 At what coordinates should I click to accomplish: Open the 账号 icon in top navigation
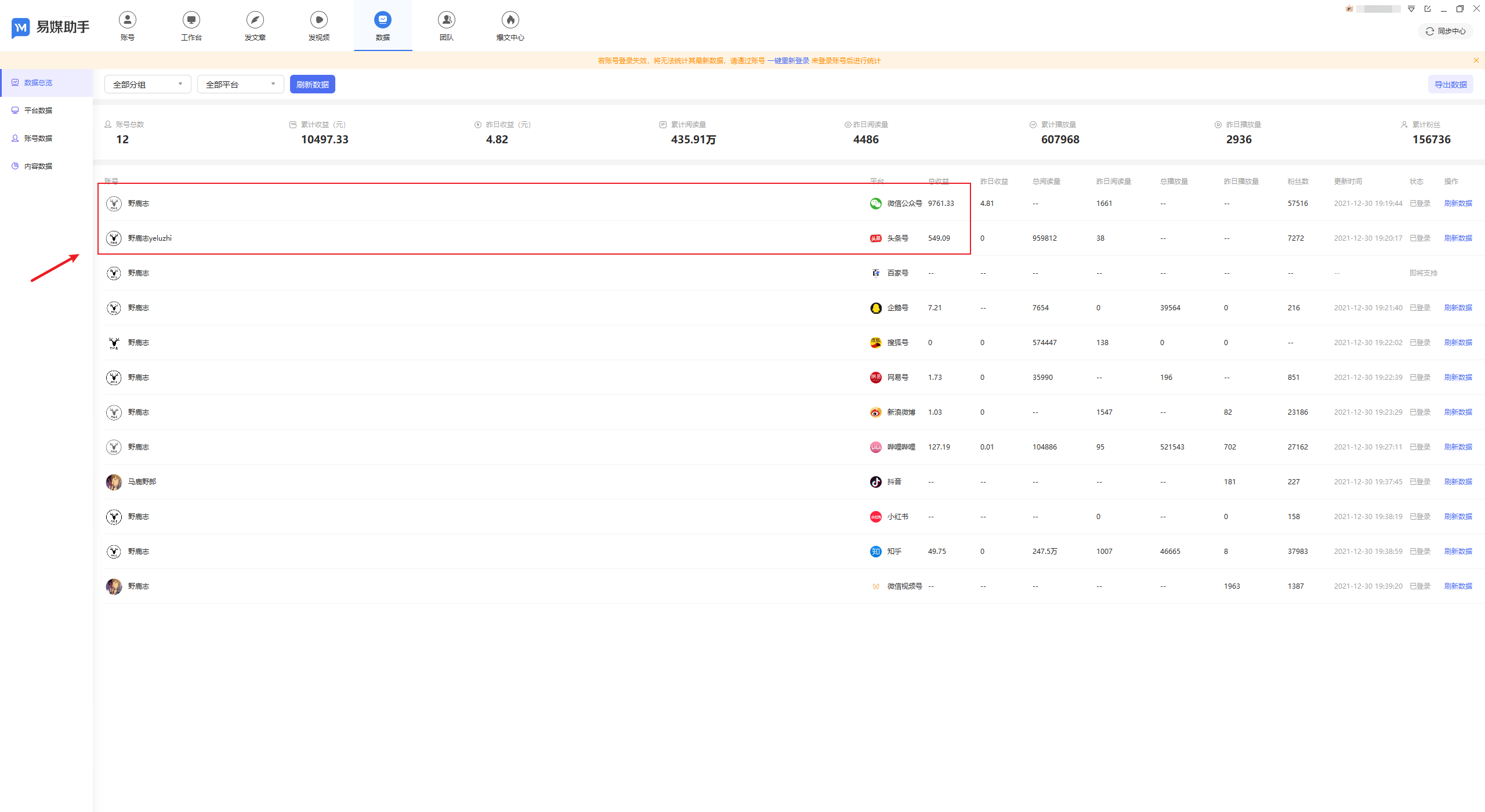pos(128,20)
